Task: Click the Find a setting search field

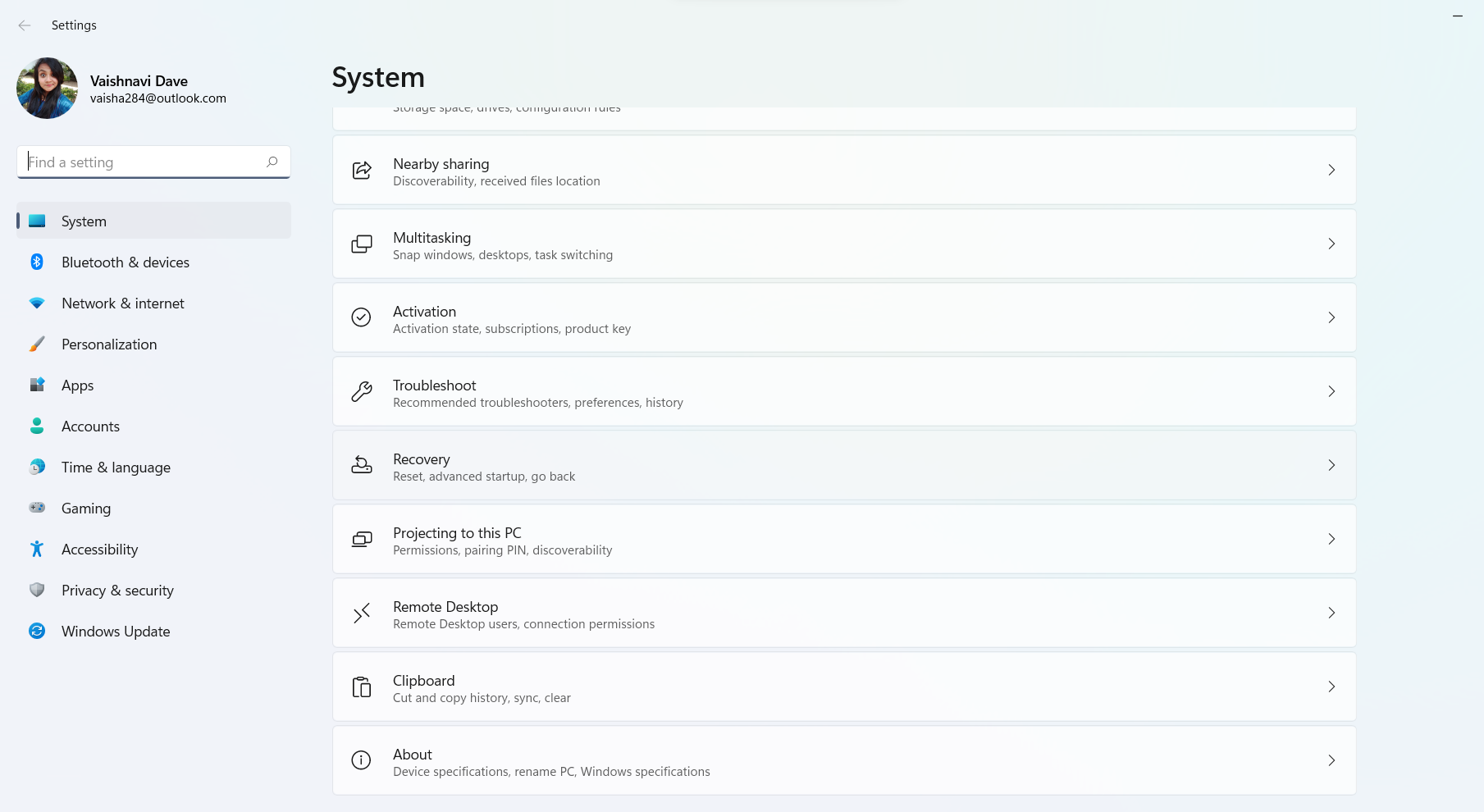Action: (x=144, y=162)
